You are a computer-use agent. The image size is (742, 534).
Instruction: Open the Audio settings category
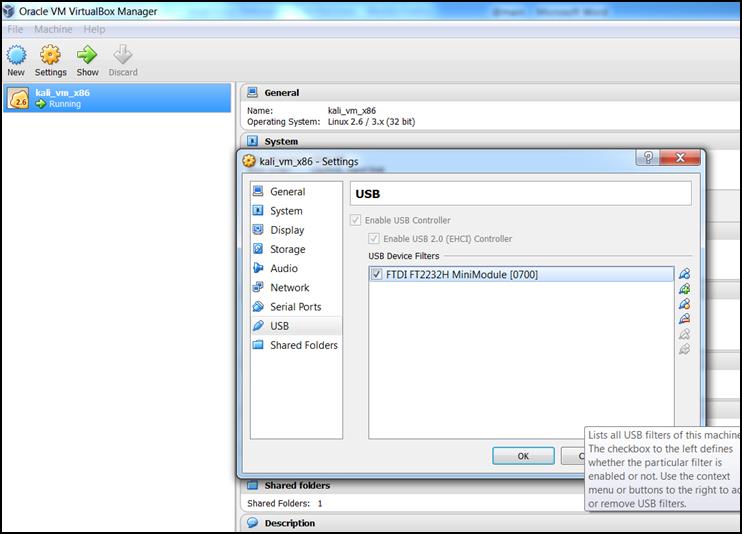[296, 268]
